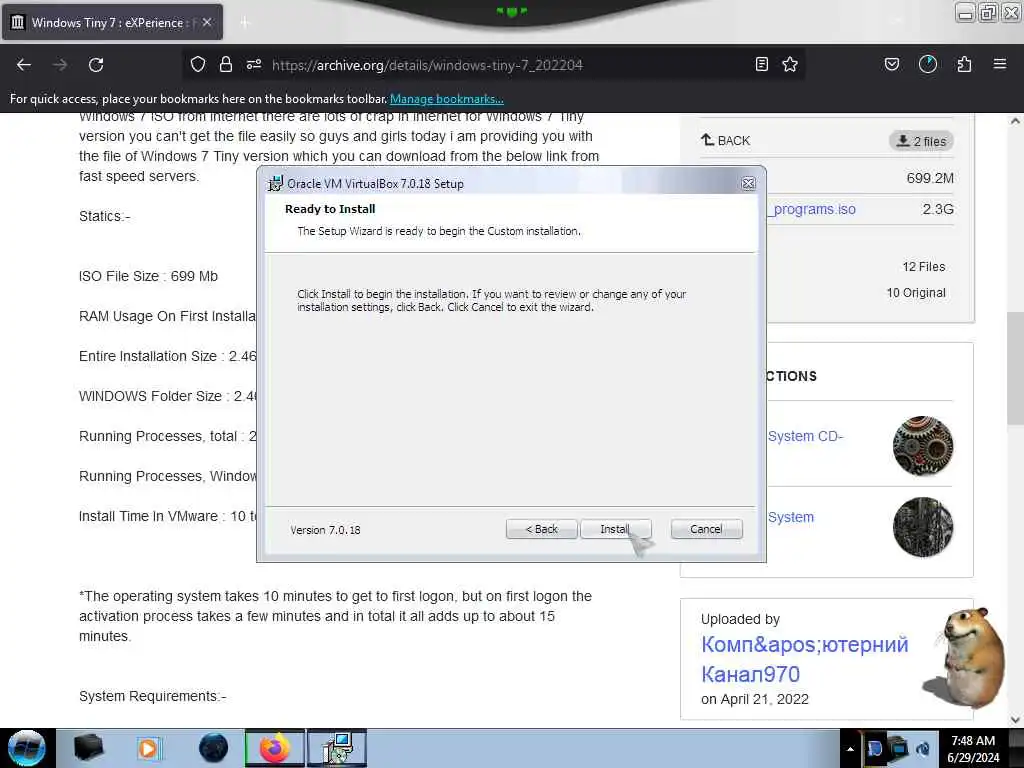Open the volume tray icon
The height and width of the screenshot is (768, 1024).
pos(923,748)
